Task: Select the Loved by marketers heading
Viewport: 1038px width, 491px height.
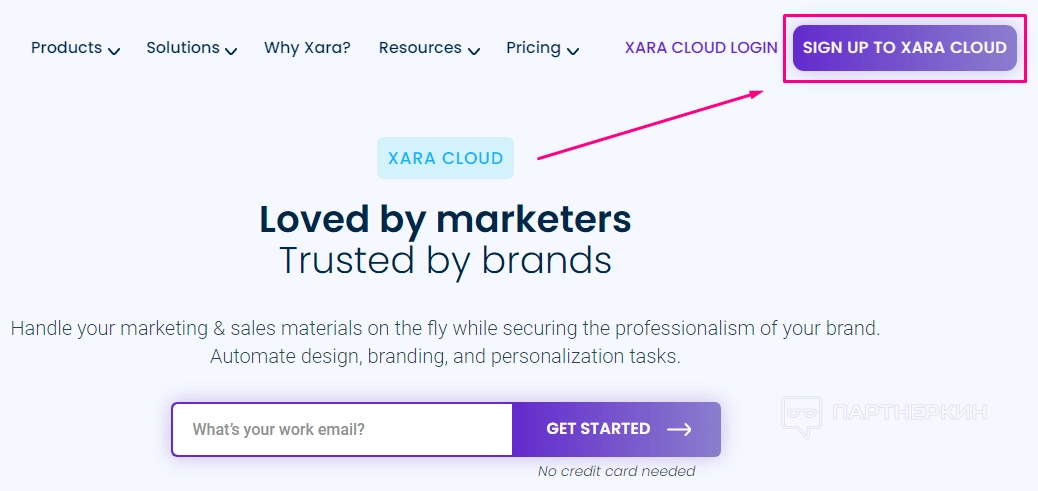Action: coord(445,218)
